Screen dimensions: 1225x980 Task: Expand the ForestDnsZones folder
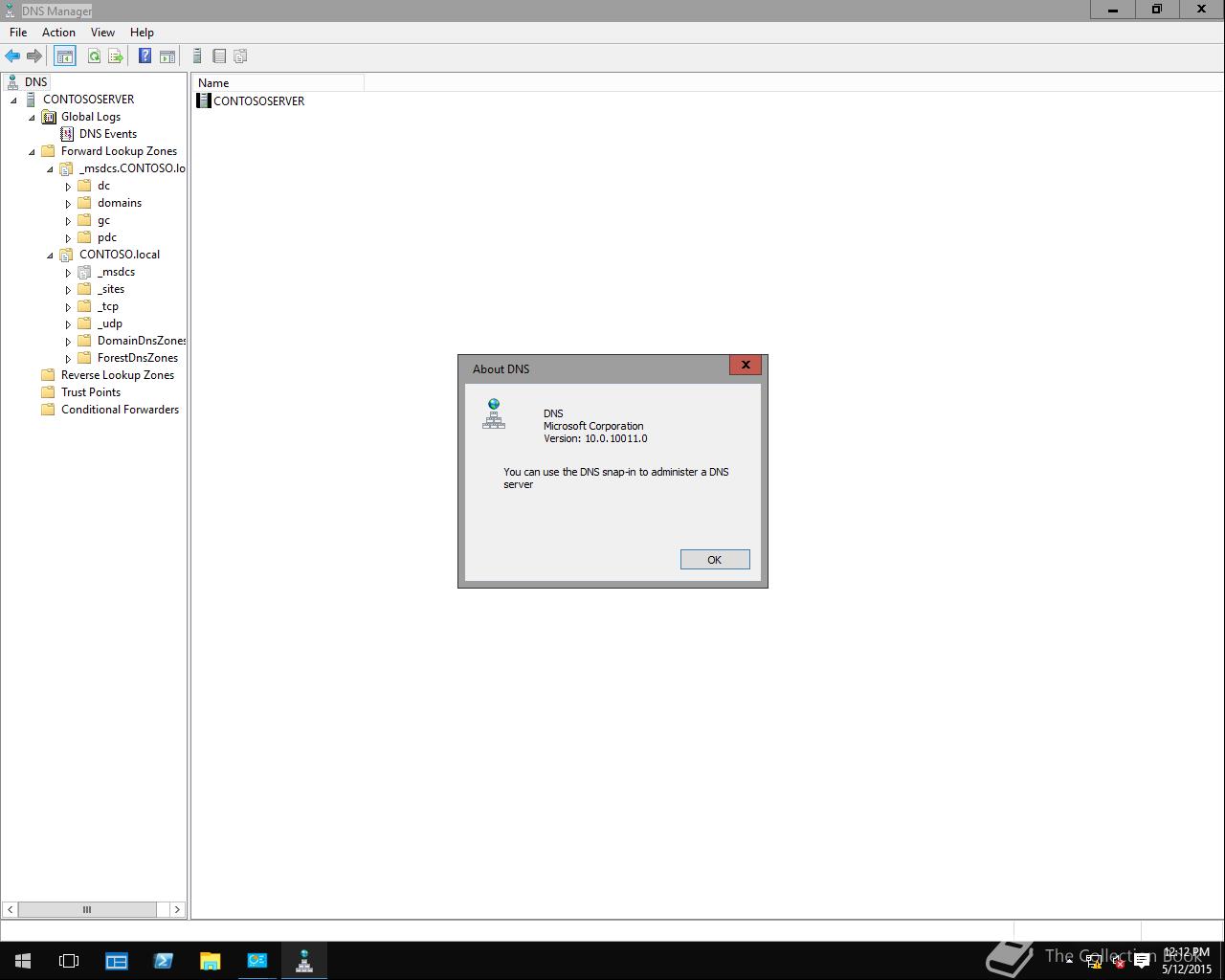pyautogui.click(x=68, y=358)
